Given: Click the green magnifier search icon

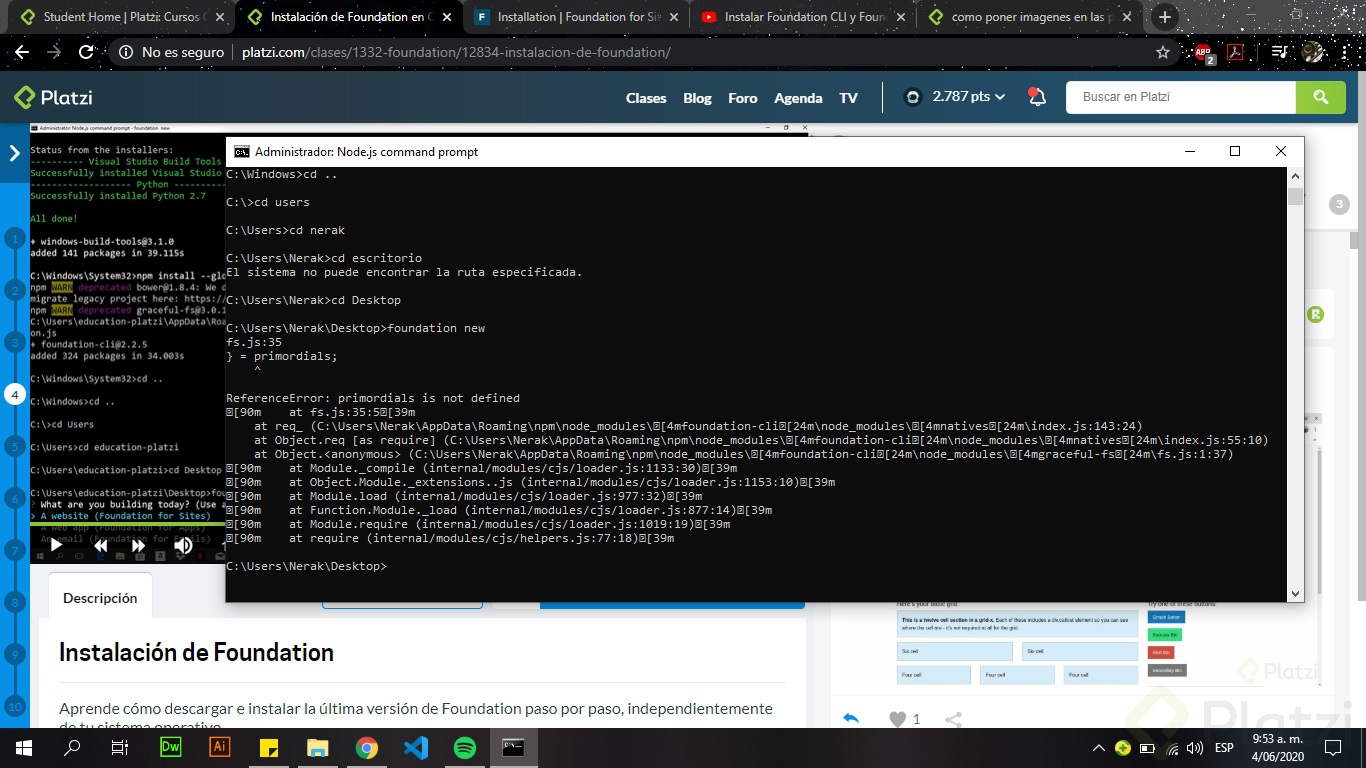Looking at the screenshot, I should (1321, 97).
